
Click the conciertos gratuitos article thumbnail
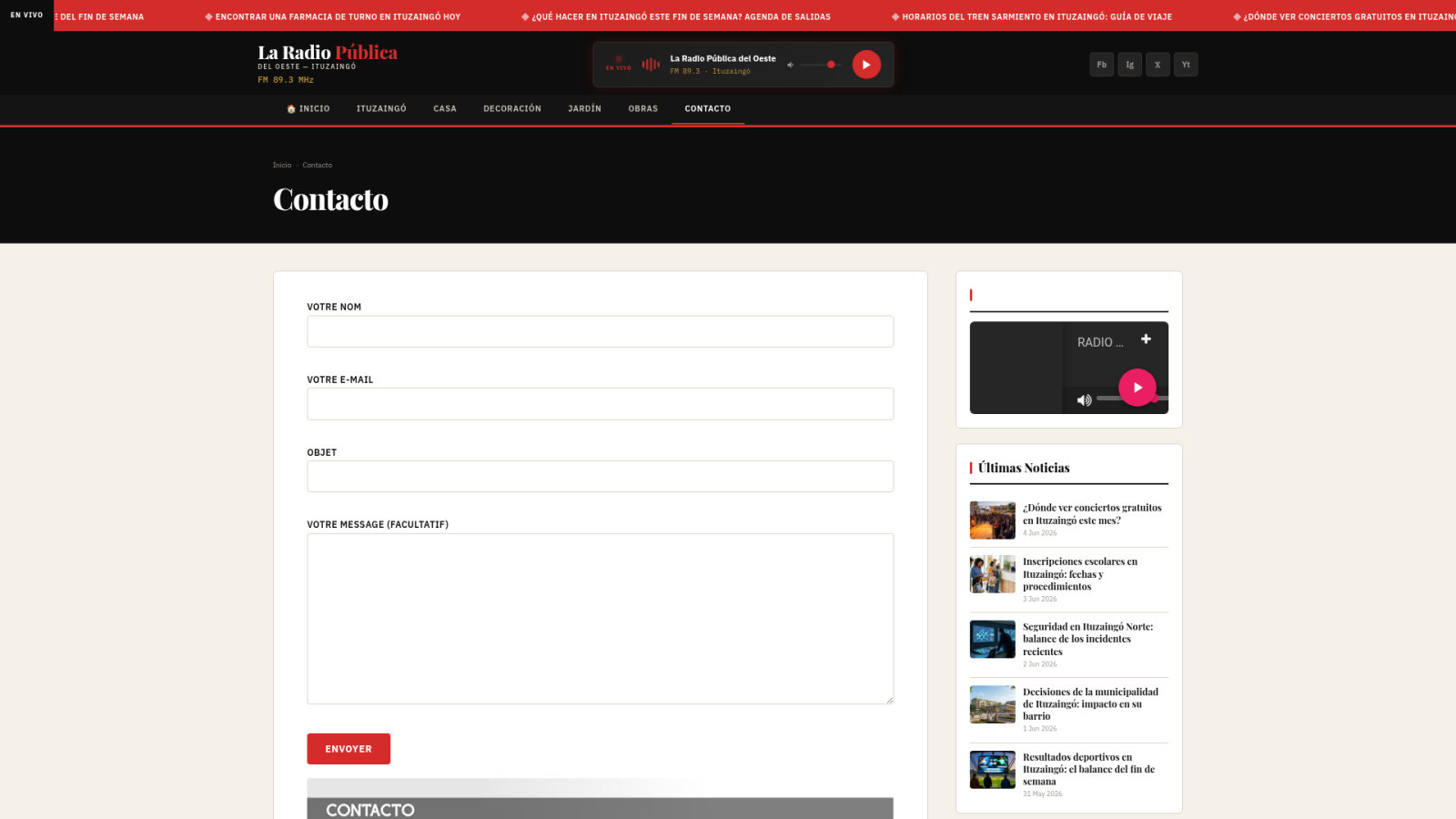(993, 521)
